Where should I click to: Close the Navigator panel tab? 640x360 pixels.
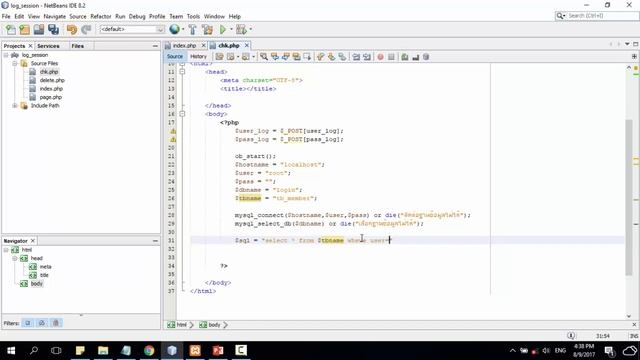(33, 241)
